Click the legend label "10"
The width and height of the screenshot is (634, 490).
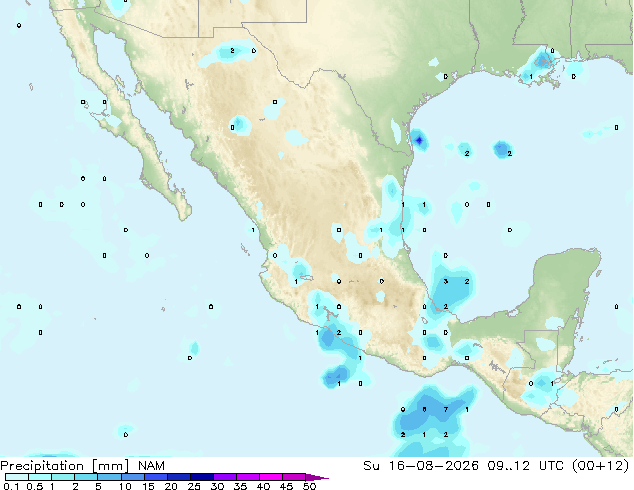[125, 486]
